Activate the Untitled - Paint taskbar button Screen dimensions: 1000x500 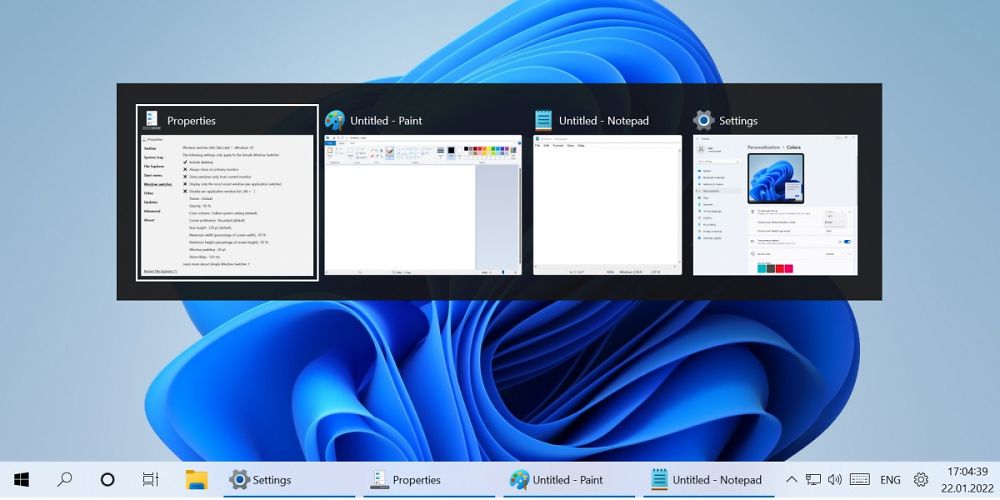pos(569,480)
